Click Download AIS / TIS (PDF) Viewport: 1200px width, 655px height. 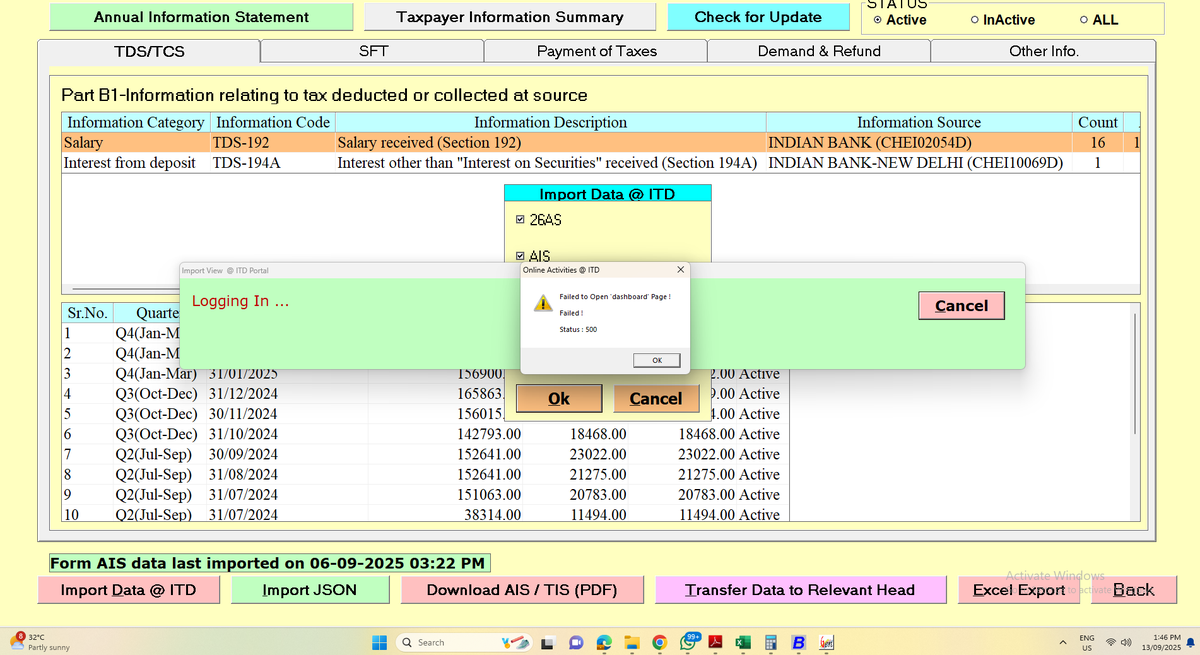point(521,590)
